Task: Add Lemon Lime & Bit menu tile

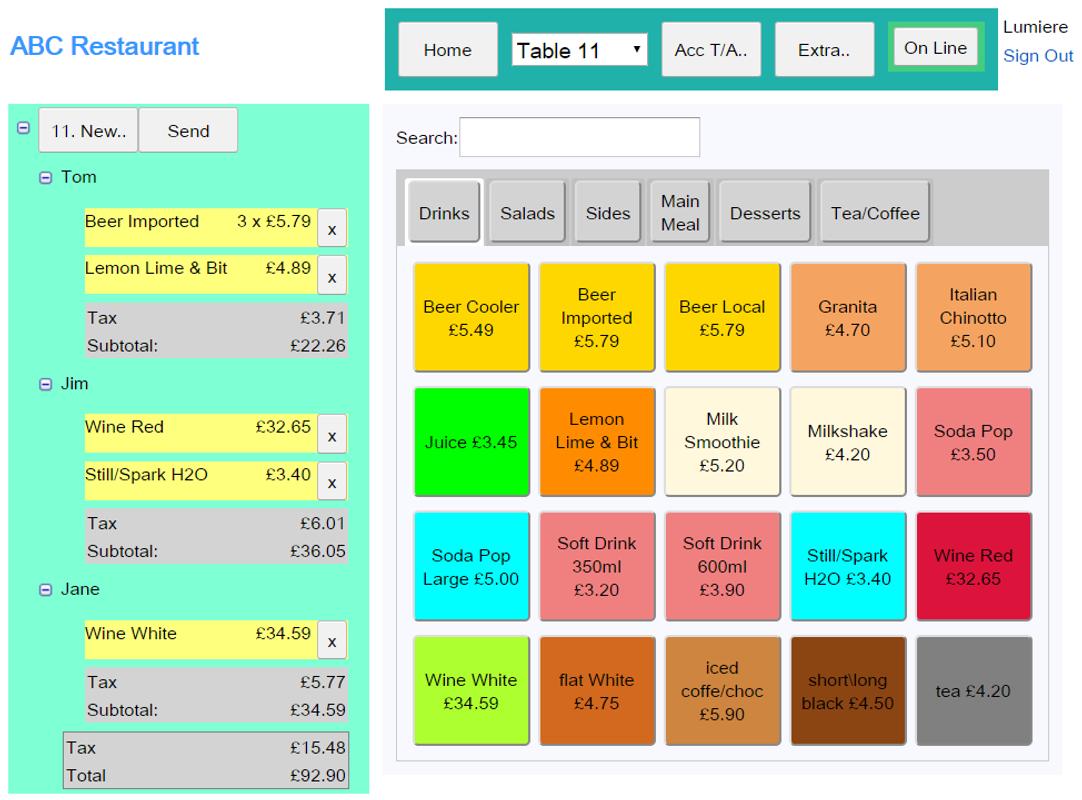Action: coord(597,442)
